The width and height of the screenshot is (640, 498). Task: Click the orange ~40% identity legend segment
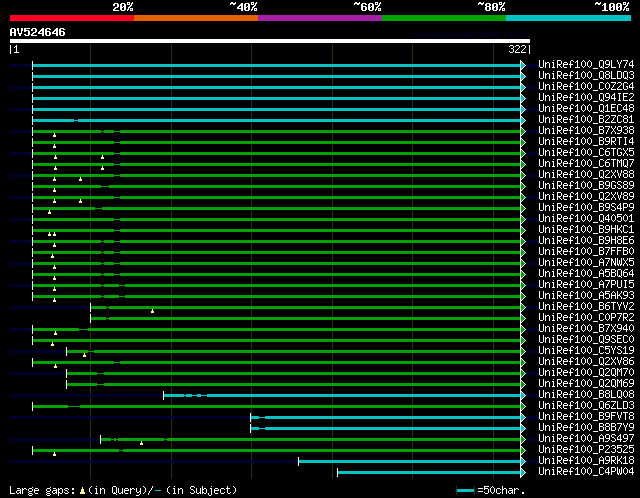(195, 18)
